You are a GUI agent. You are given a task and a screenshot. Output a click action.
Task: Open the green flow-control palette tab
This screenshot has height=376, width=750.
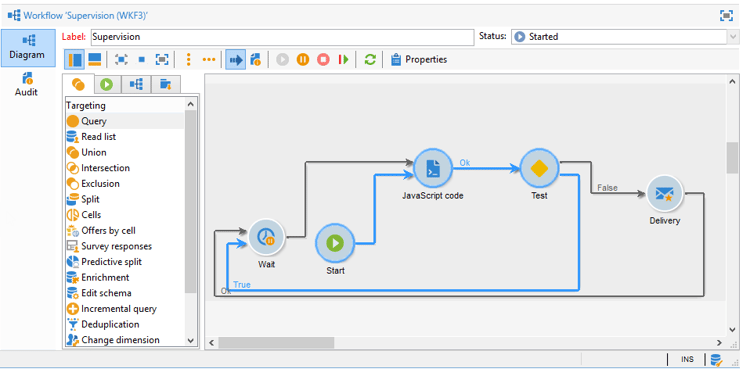107,85
